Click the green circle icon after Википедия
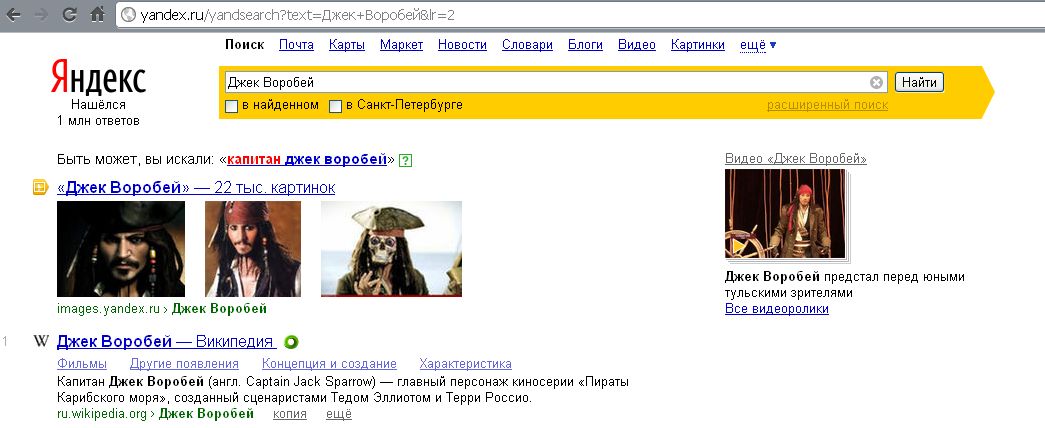 [291, 342]
